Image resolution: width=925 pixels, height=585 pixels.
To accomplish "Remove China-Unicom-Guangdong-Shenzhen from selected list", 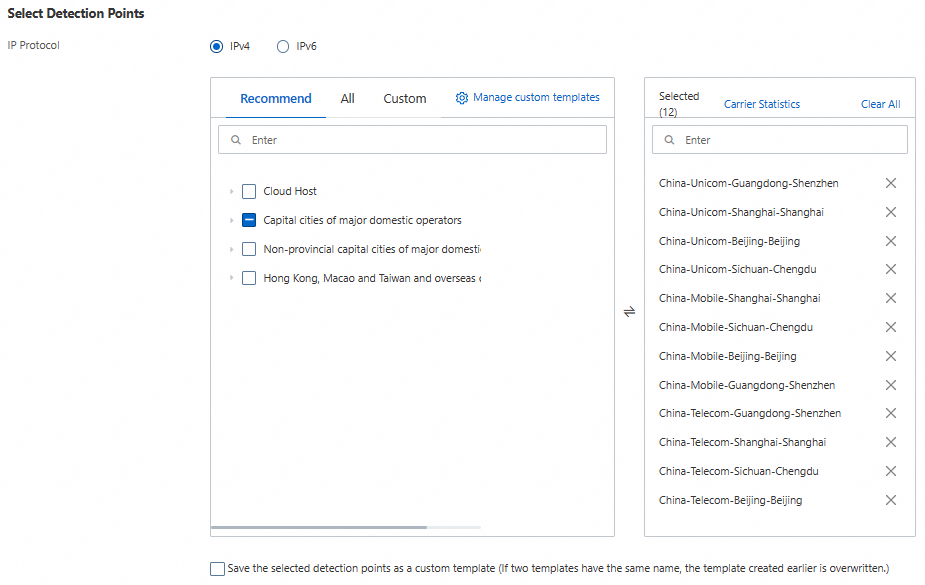I will [890, 183].
